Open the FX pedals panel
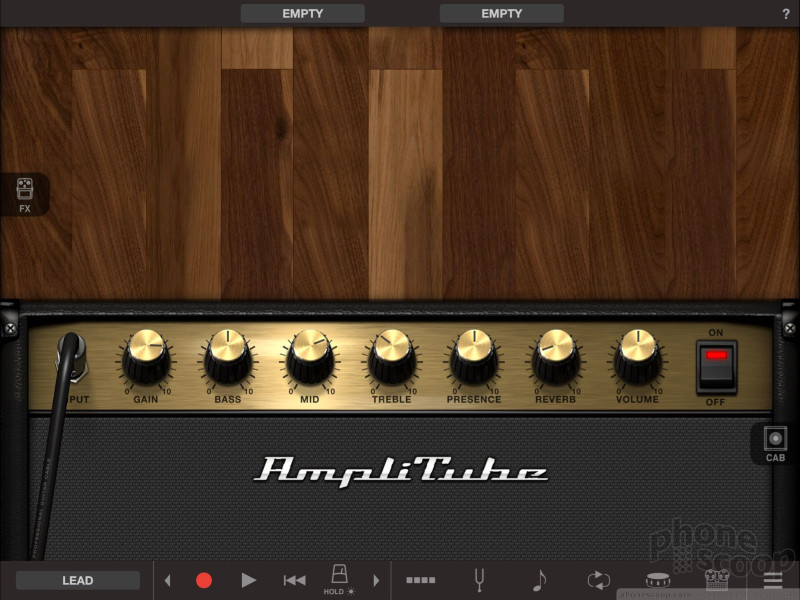800x600 pixels. click(x=24, y=194)
